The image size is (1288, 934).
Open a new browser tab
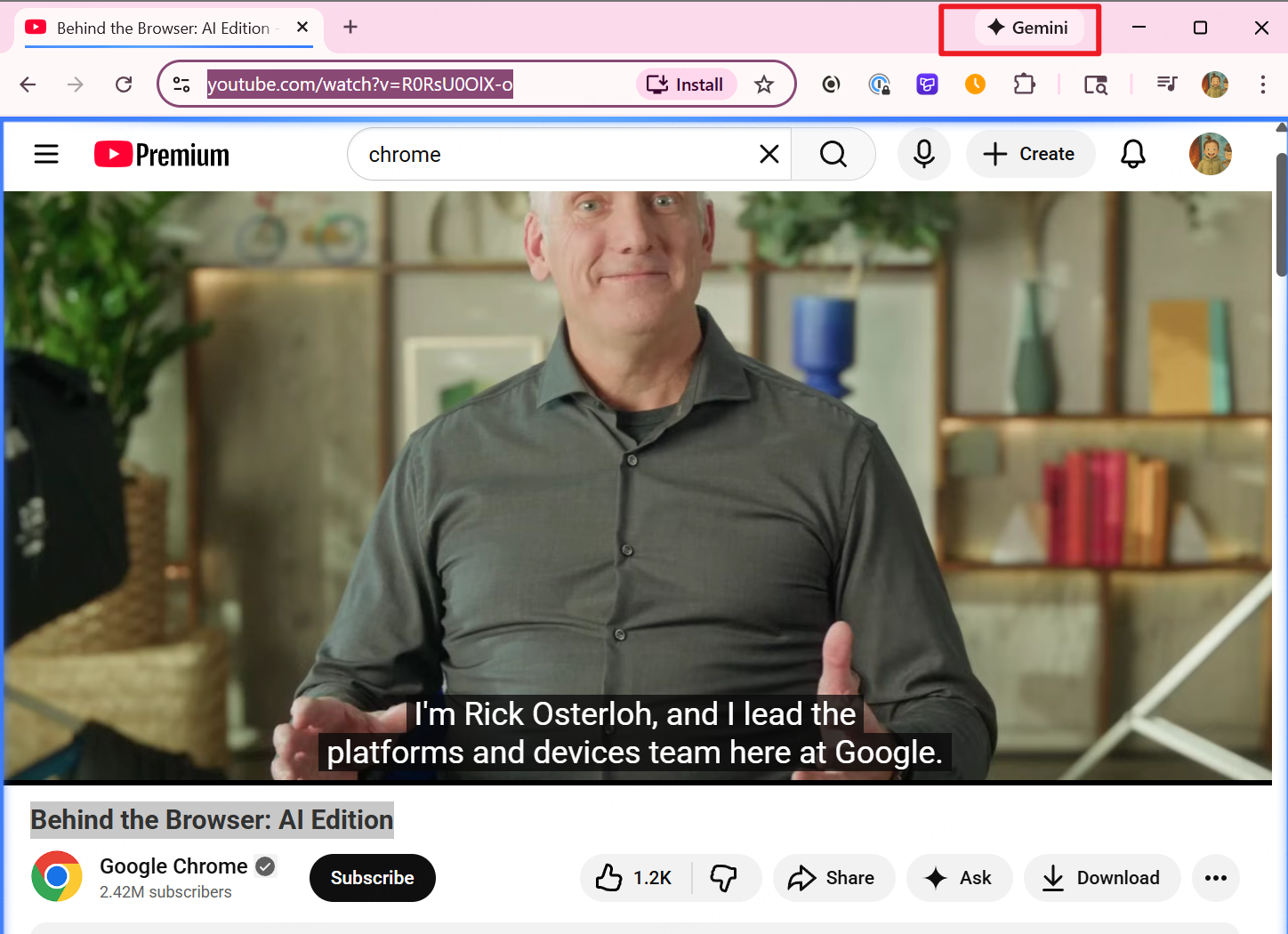point(350,28)
